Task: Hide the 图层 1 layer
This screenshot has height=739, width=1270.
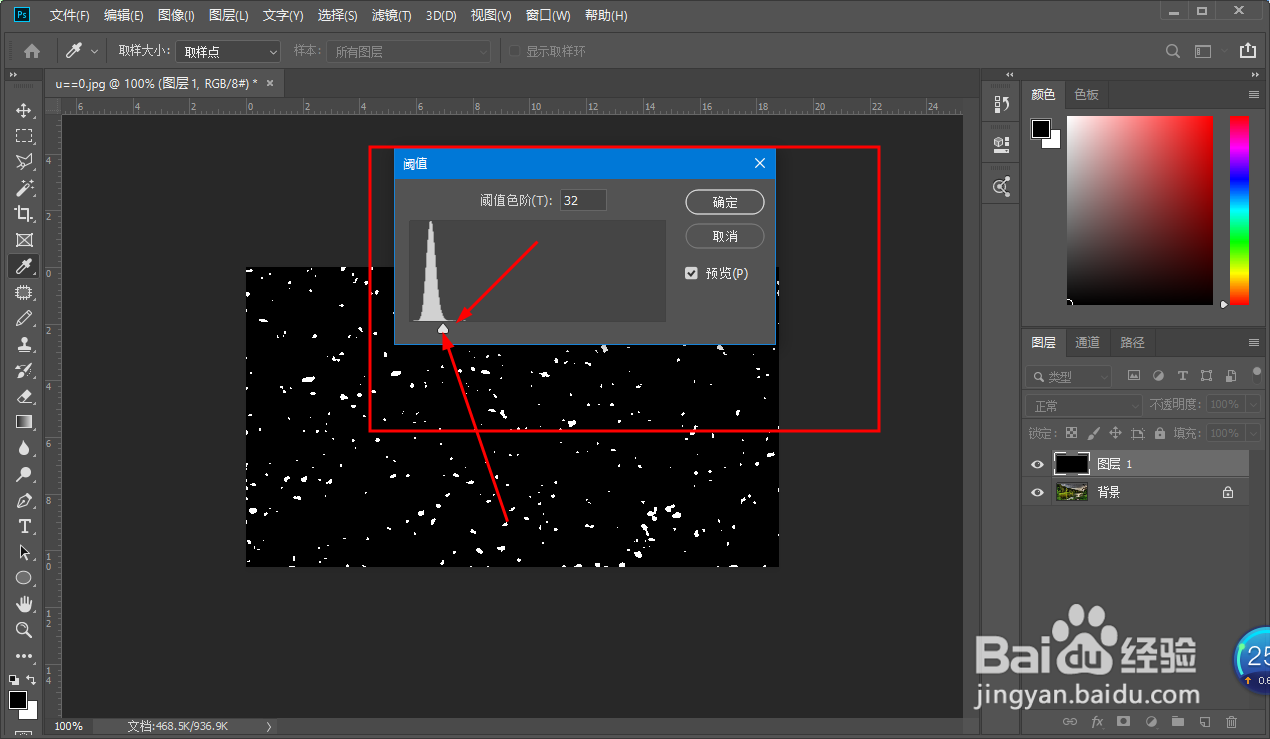Action: 1037,464
